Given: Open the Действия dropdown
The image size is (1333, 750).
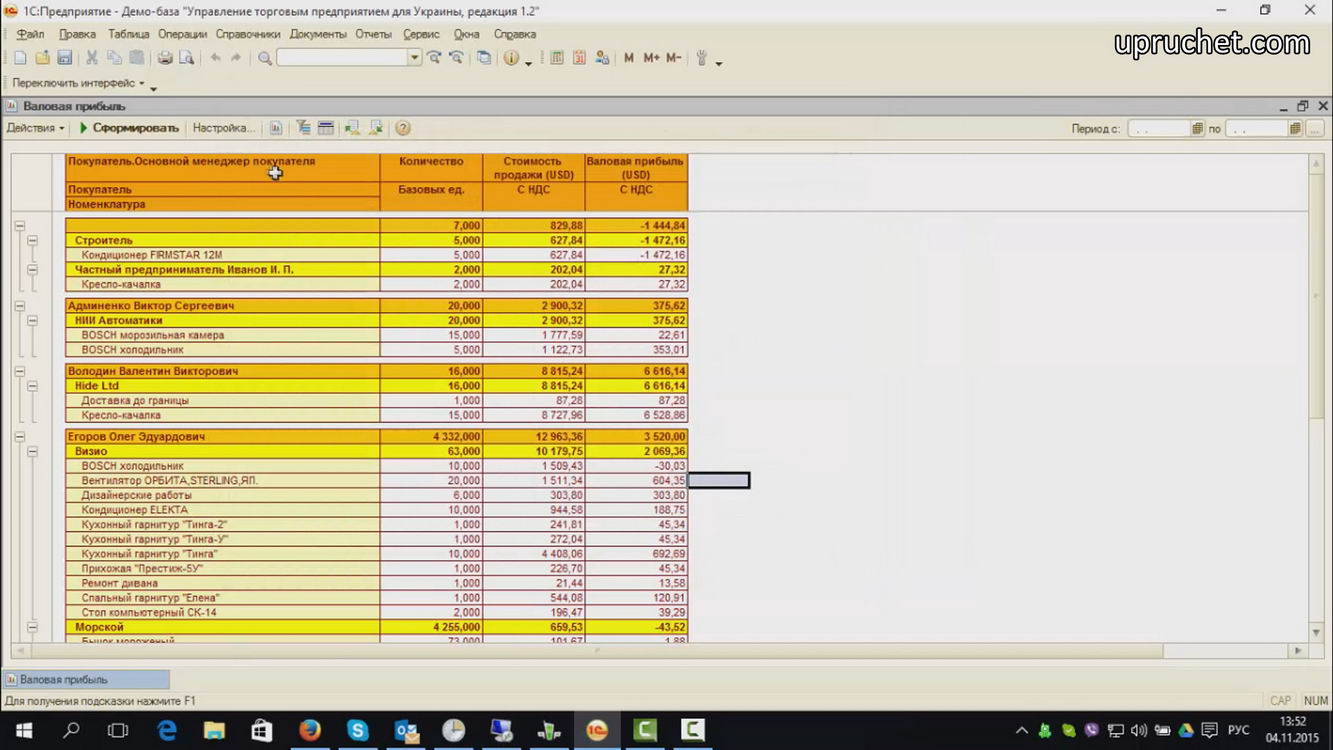Looking at the screenshot, I should [x=35, y=128].
